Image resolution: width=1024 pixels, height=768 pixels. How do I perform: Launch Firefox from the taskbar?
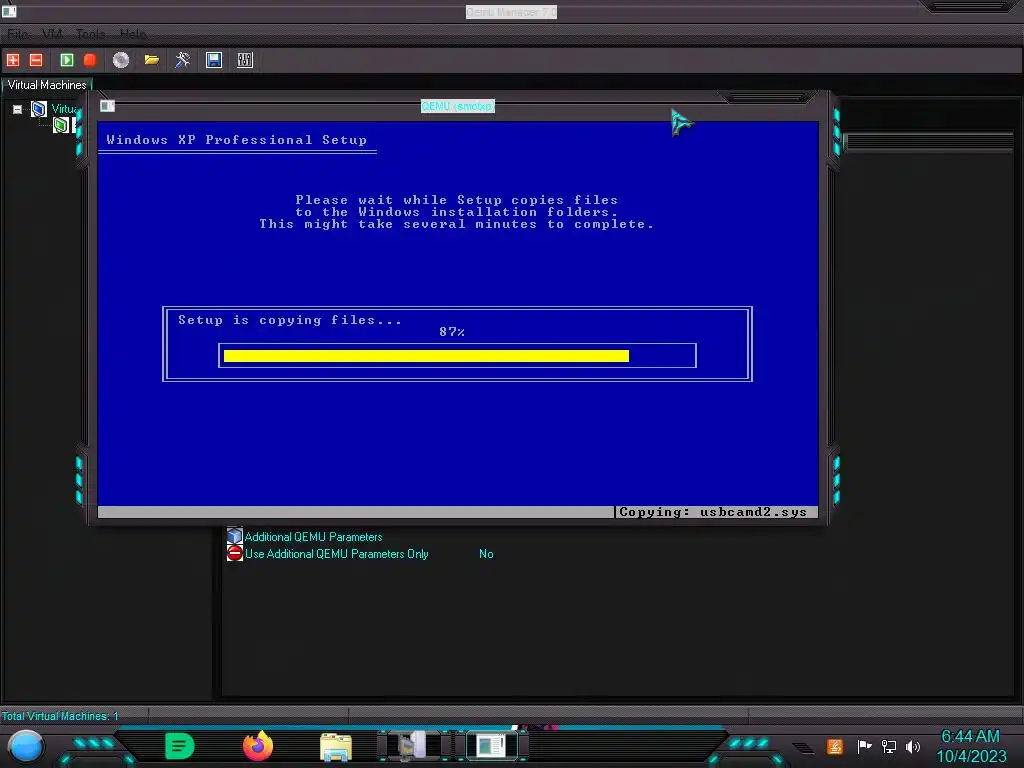tap(258, 746)
